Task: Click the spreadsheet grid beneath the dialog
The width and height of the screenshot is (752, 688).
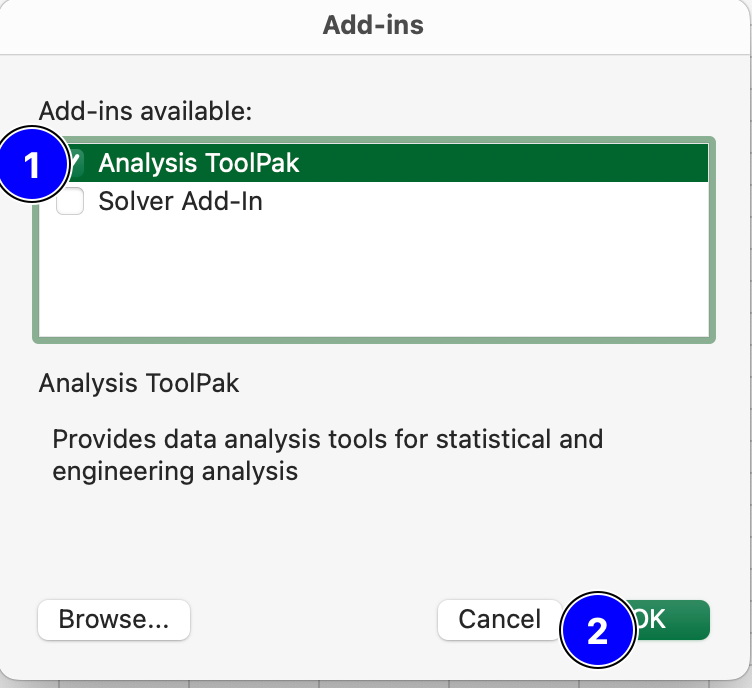Action: pyautogui.click(x=300, y=684)
